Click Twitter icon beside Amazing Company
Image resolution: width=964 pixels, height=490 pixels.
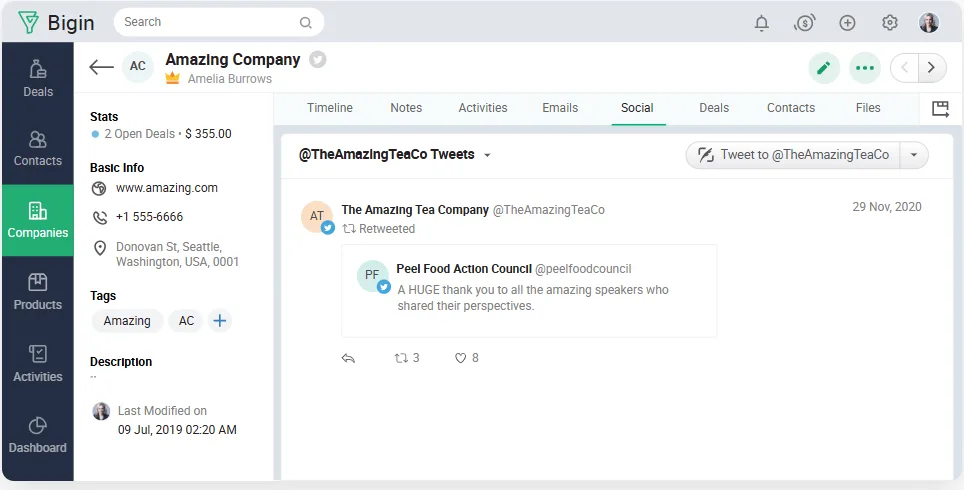[317, 60]
